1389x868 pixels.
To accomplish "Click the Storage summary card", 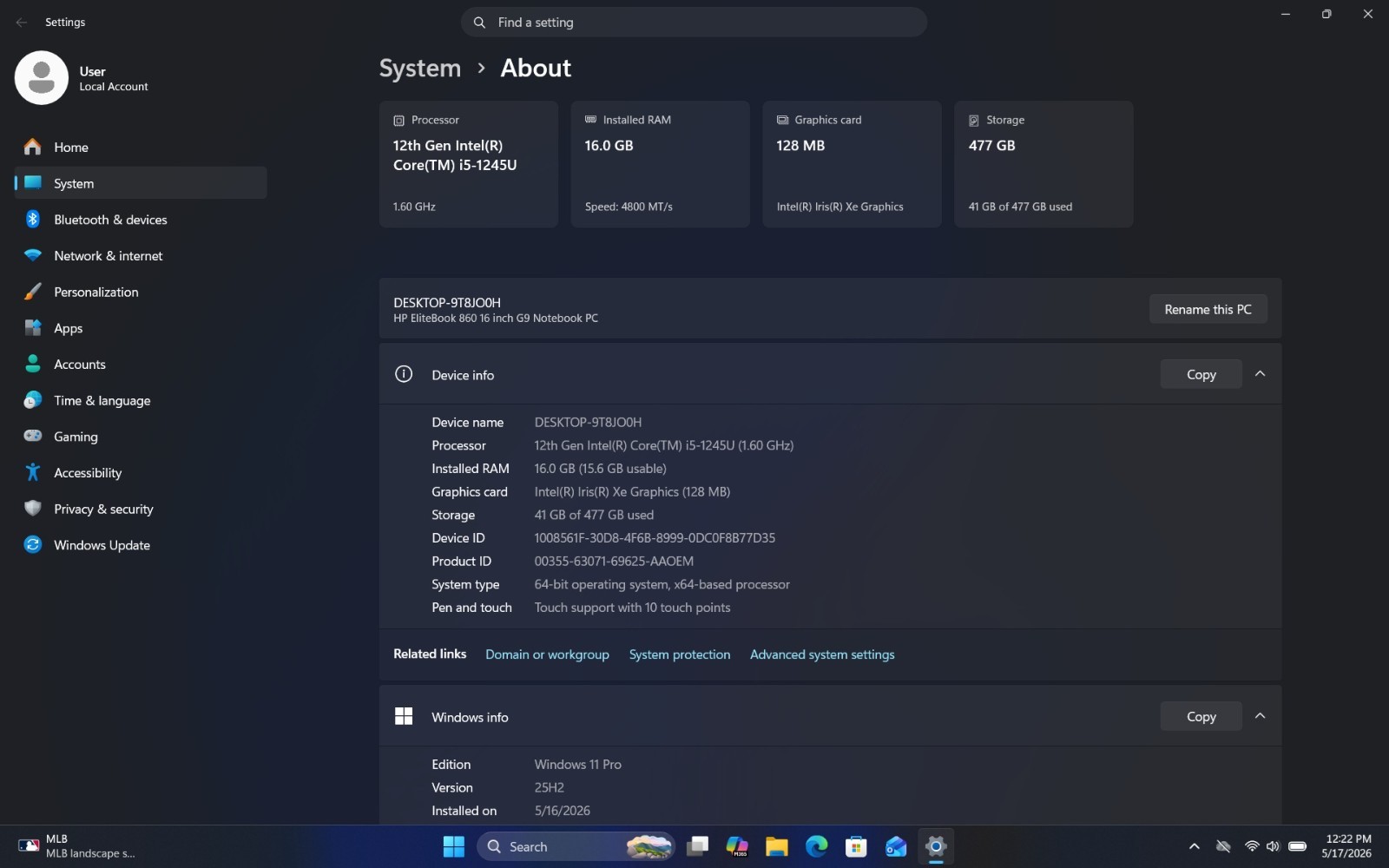I will (1043, 164).
